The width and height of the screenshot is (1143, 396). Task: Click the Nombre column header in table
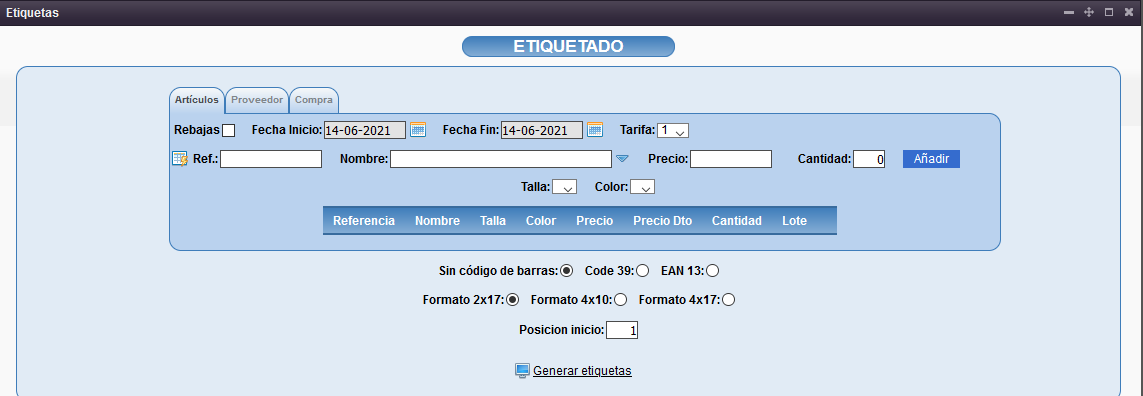437,221
